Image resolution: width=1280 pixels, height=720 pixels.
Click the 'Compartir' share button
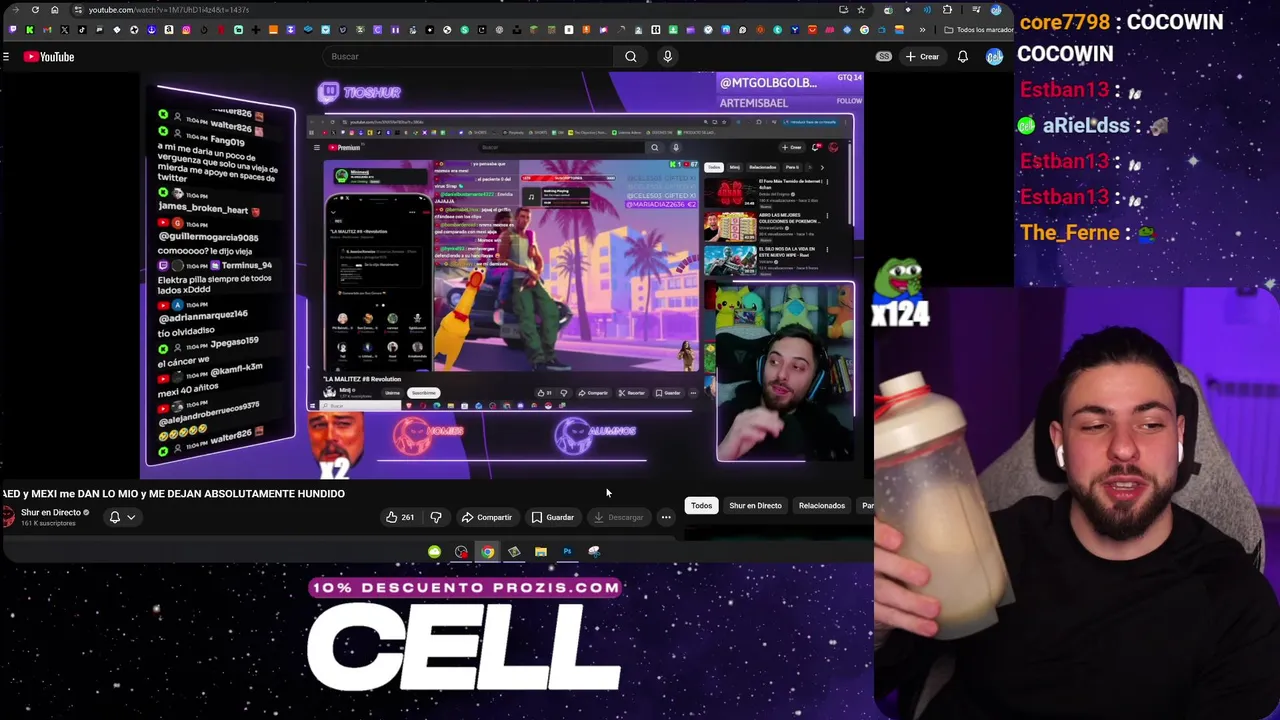pyautogui.click(x=487, y=517)
